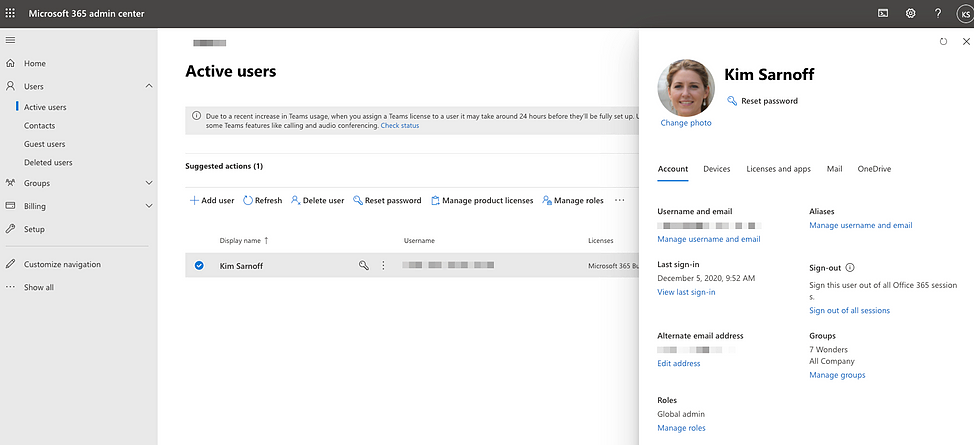Refresh the active users list
The height and width of the screenshot is (445, 974).
[262, 200]
